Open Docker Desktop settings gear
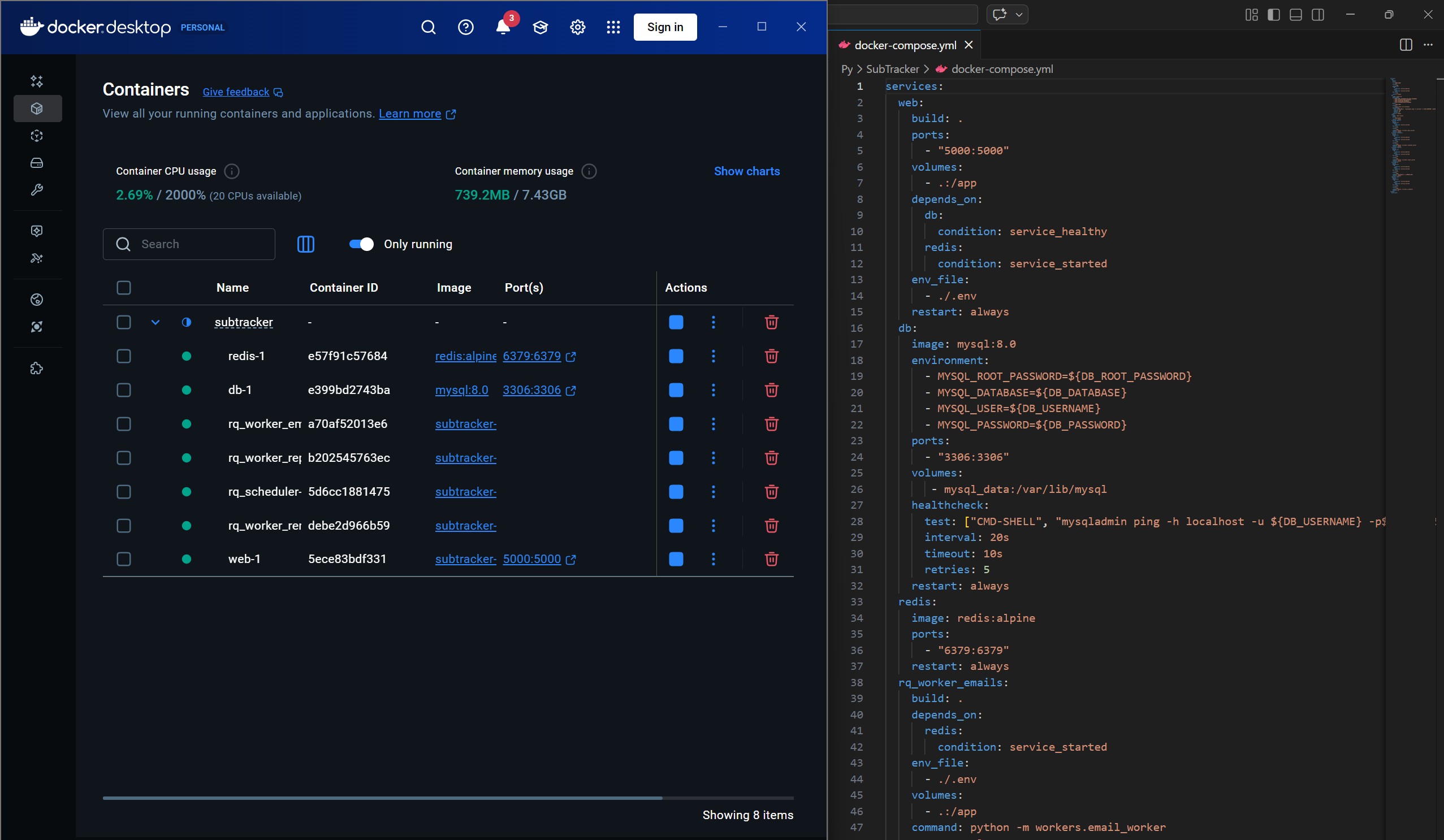1444x840 pixels. click(x=578, y=27)
